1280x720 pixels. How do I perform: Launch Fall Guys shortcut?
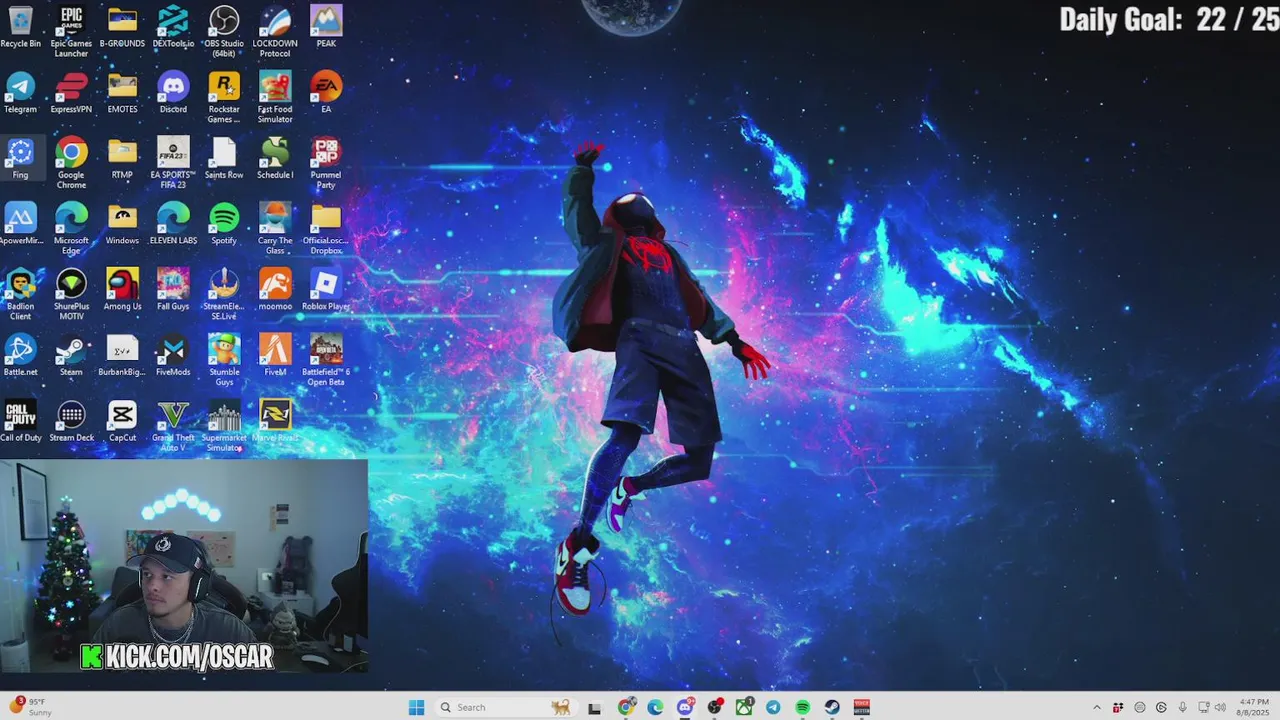173,290
